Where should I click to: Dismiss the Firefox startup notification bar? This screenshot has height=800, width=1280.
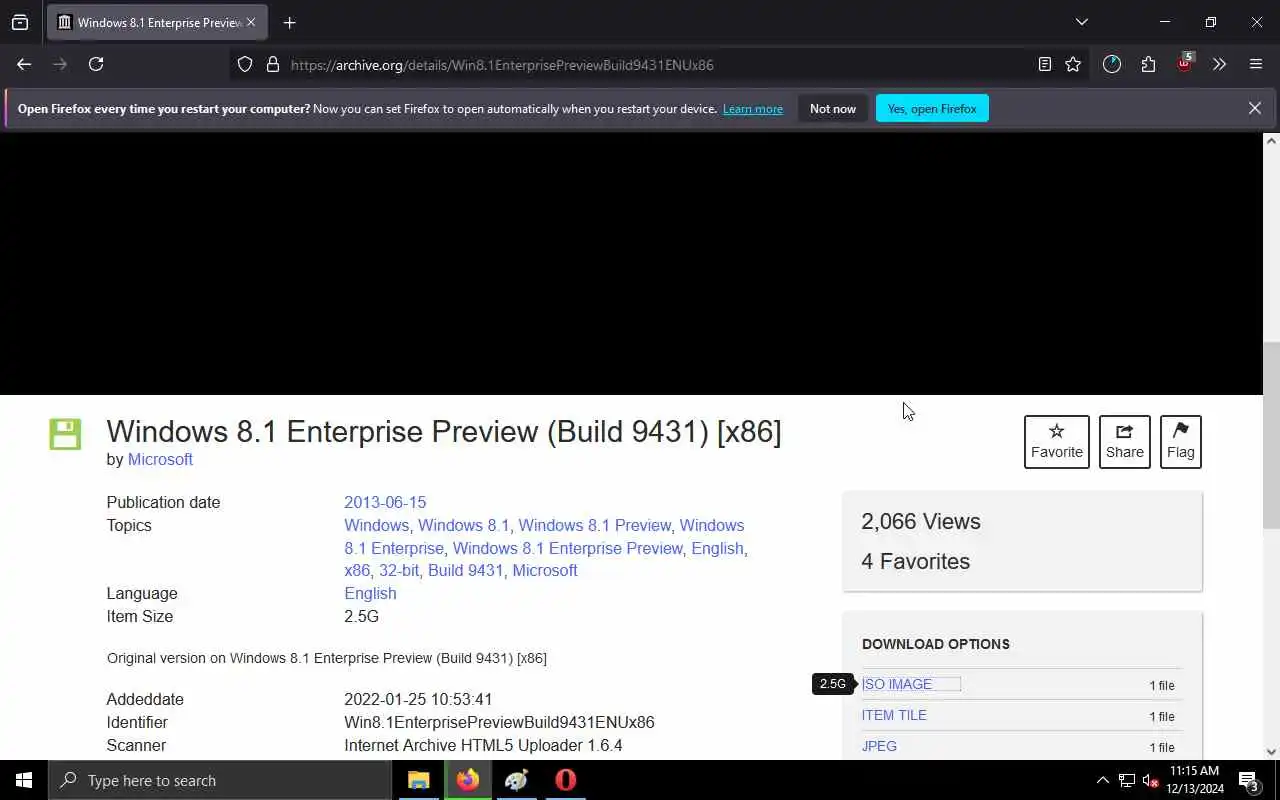1255,108
